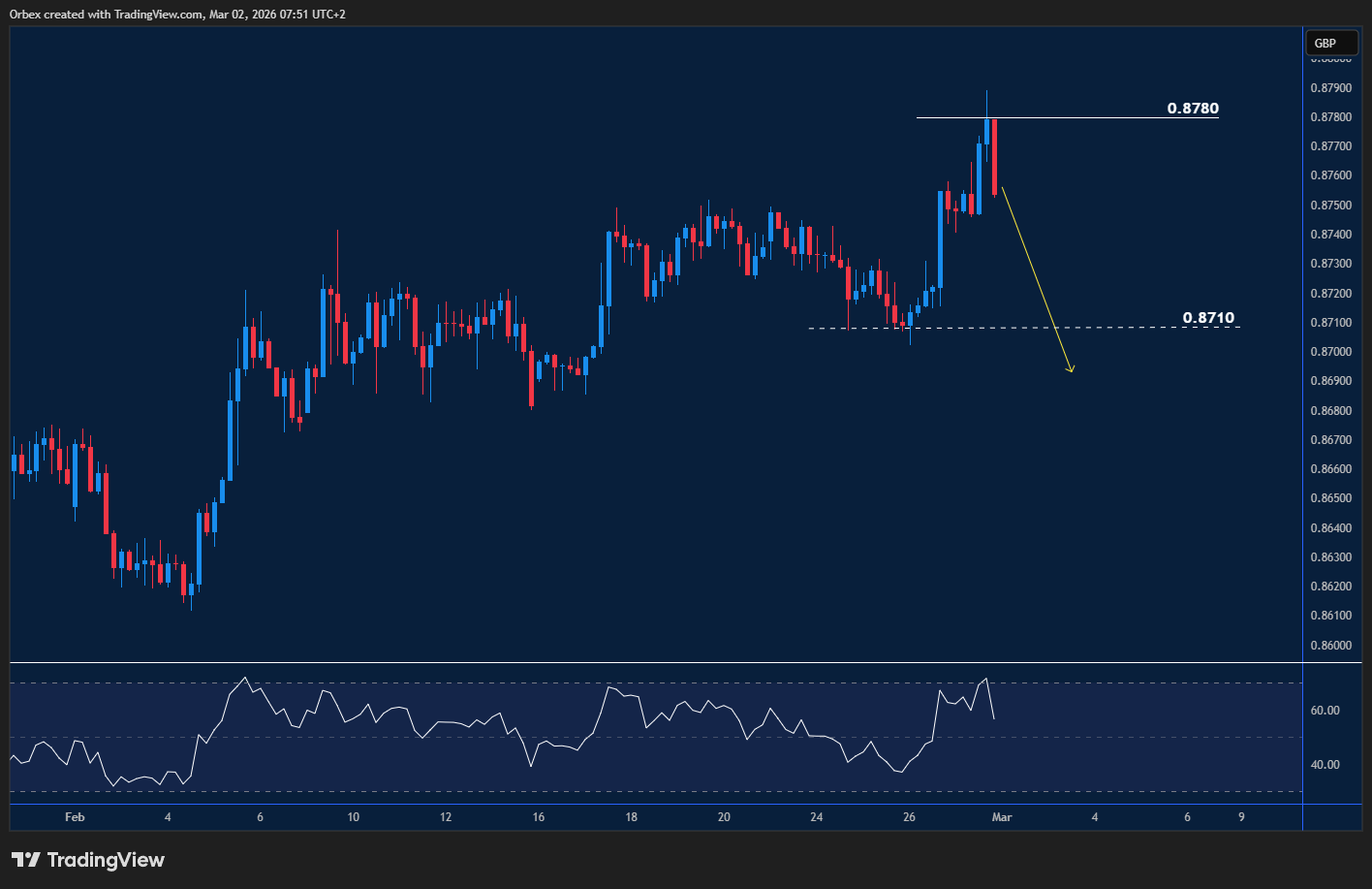Click the TradingView wordmark text
The width and height of the screenshot is (1372, 889).
[x=107, y=859]
